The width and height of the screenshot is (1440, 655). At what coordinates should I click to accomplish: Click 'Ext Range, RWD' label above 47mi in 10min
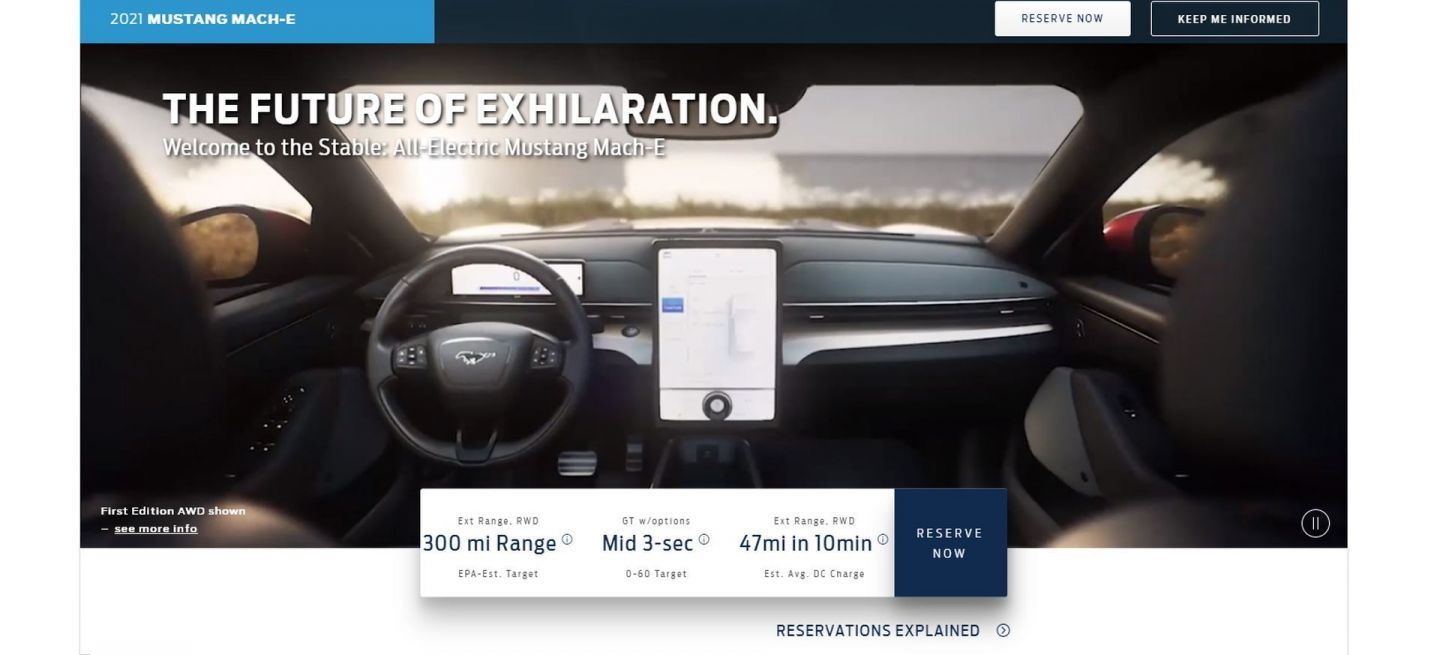click(814, 521)
